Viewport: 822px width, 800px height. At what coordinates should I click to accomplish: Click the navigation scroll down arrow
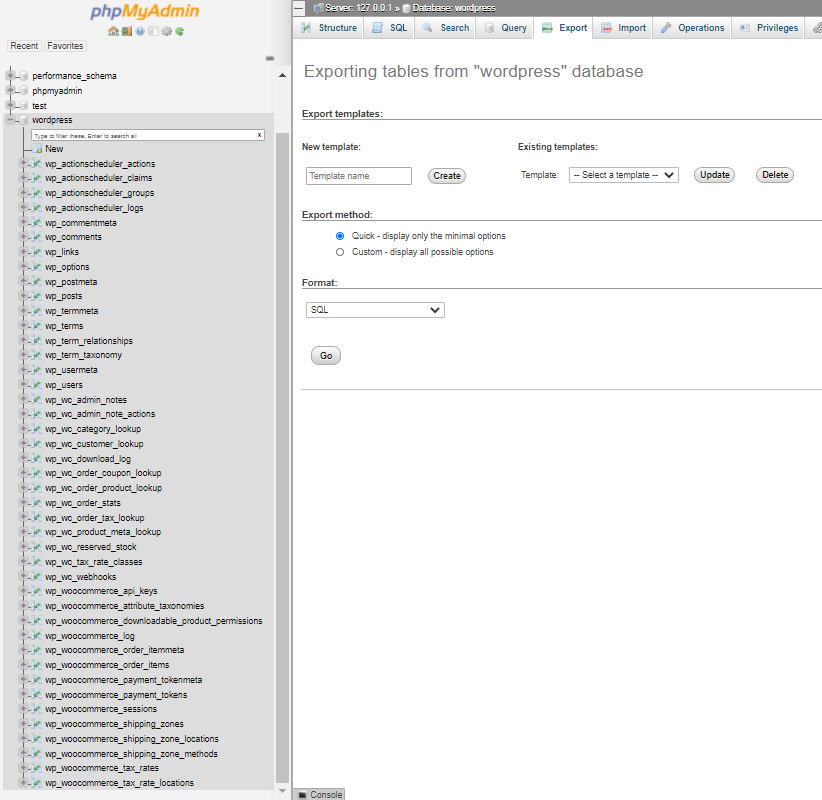click(282, 791)
